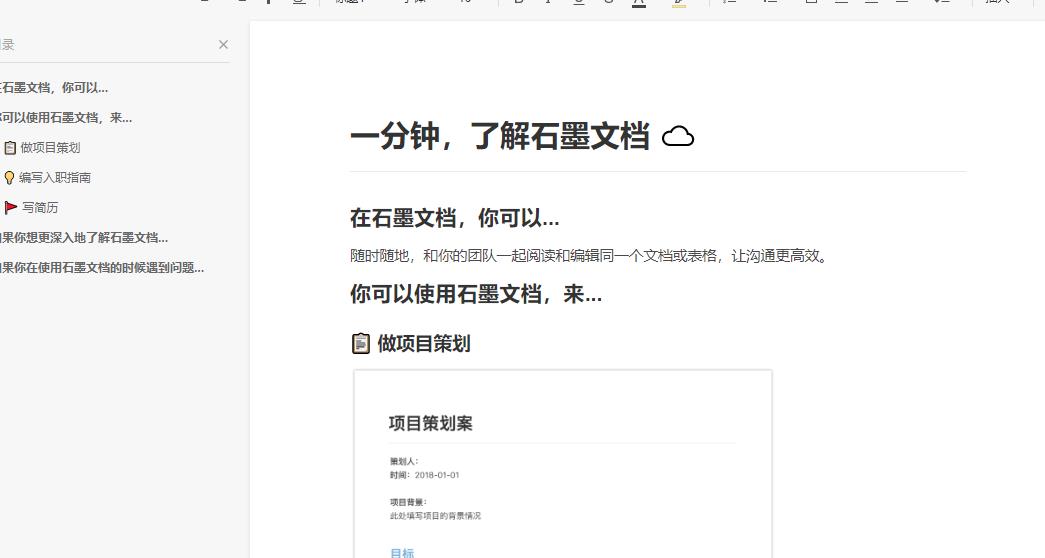
Task: Select the yellow highlight color tool
Action: [679, 3]
